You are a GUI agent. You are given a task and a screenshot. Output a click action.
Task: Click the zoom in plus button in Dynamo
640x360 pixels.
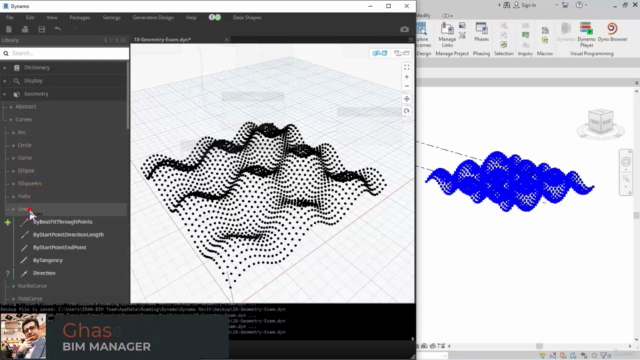pos(407,77)
